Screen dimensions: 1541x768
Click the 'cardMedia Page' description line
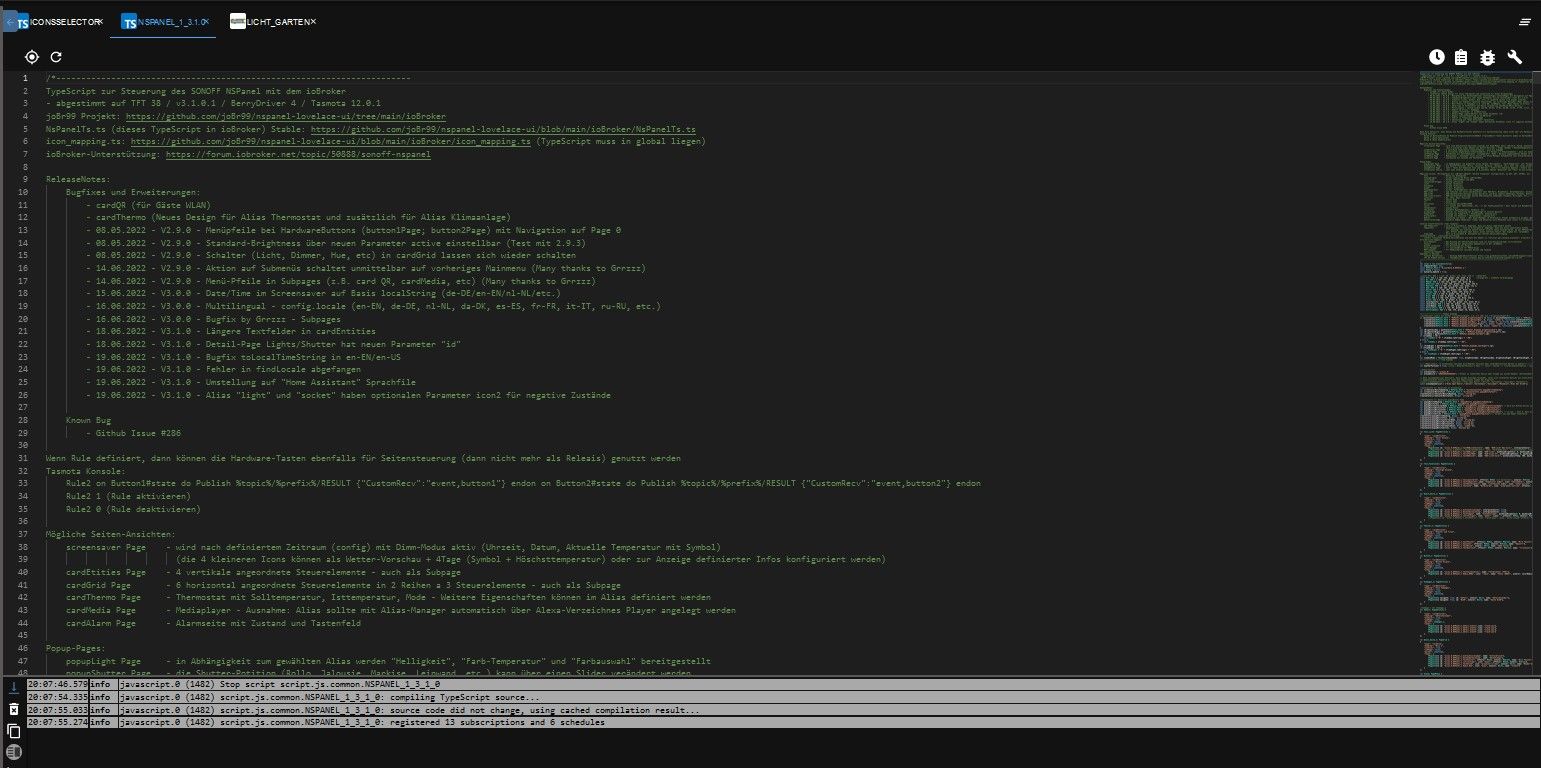pos(401,610)
